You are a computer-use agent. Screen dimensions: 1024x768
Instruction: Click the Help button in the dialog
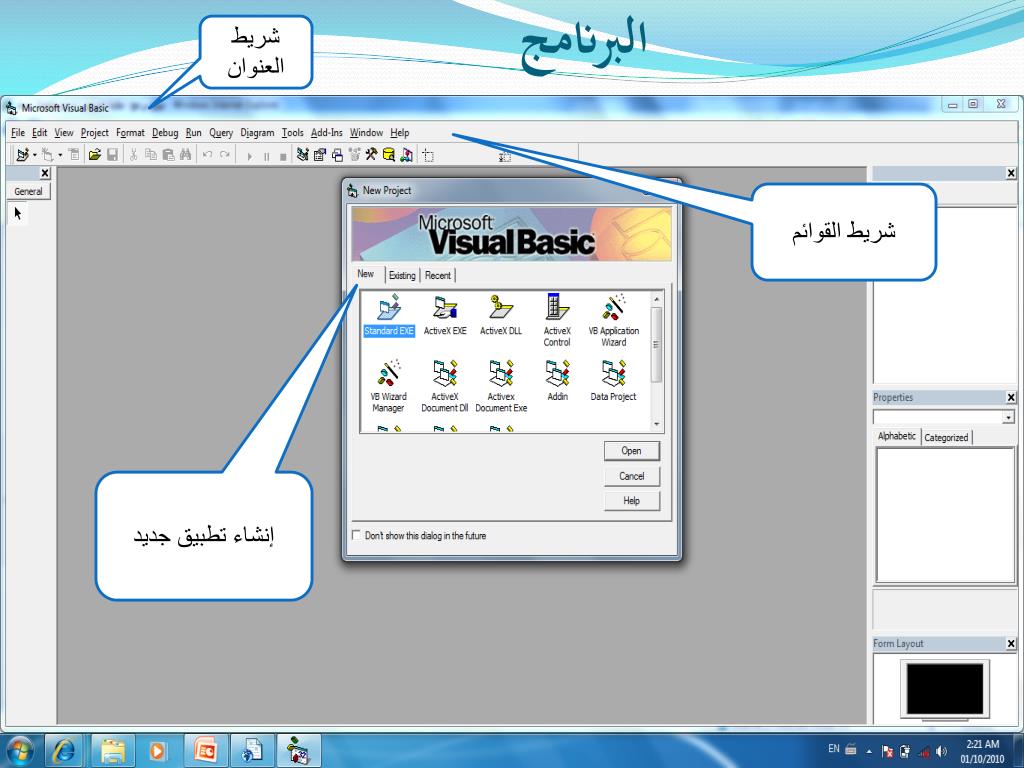pos(632,501)
